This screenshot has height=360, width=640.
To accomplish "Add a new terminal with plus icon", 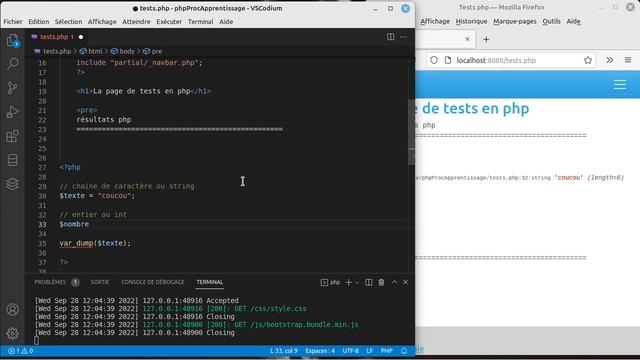I will pos(349,282).
